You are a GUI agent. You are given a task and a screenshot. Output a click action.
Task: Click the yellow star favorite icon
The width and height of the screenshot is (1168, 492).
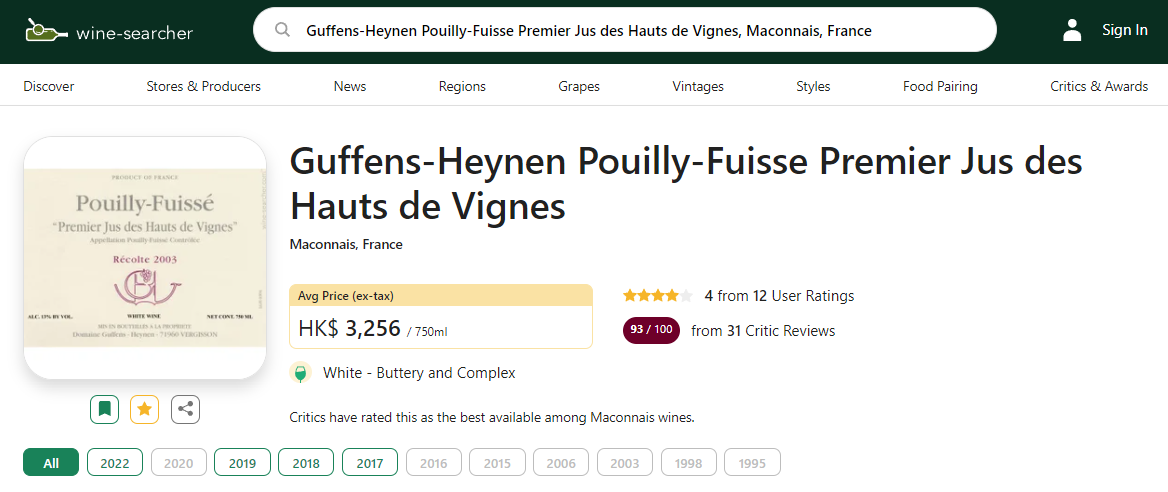pos(145,409)
